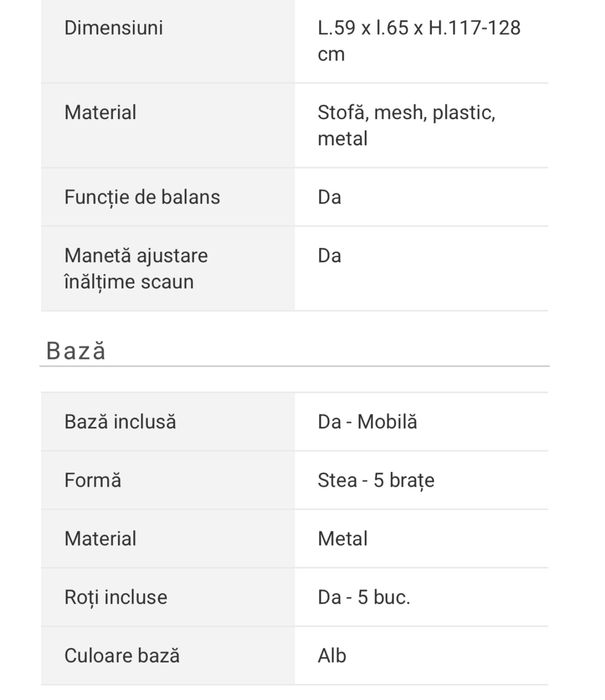Click the Material label in the Bază section
The height and width of the screenshot is (700, 605).
pos(100,539)
